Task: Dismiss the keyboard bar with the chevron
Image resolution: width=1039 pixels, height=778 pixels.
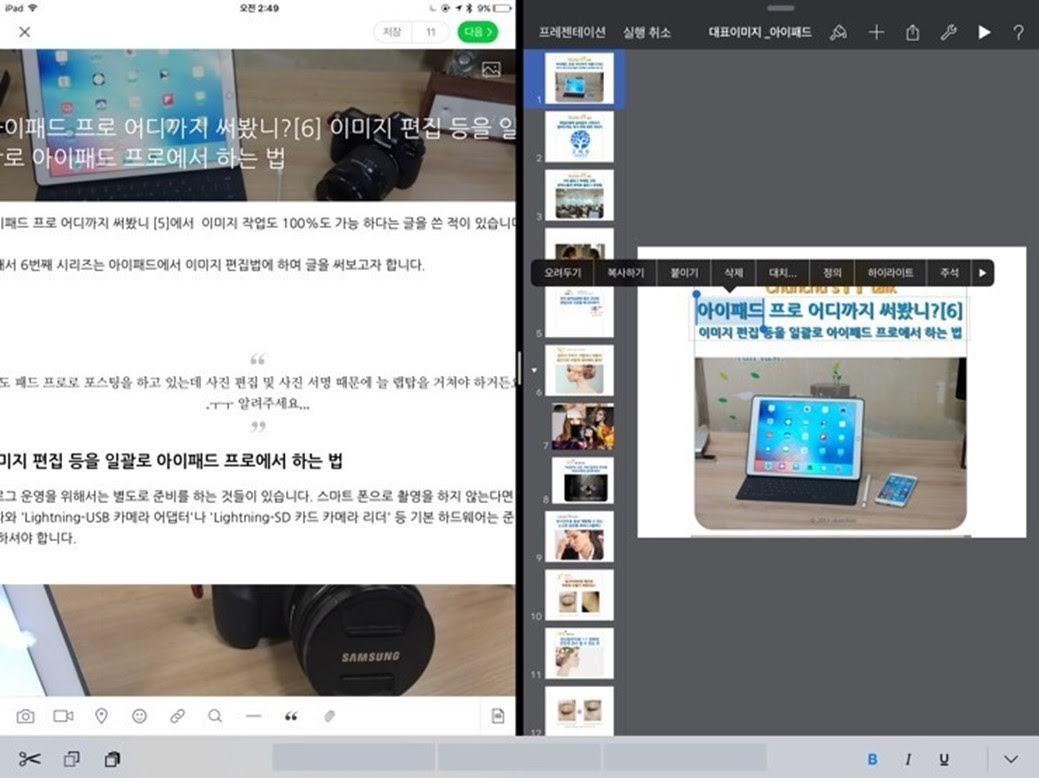Action: click(1011, 759)
